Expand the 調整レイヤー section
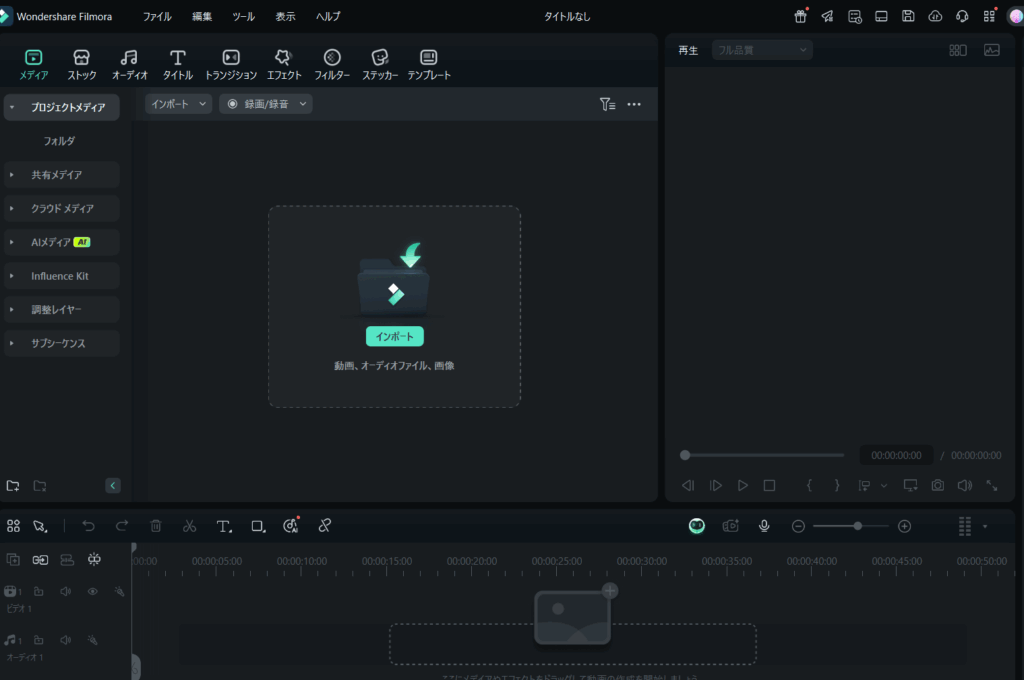The height and width of the screenshot is (680, 1024). [x=12, y=309]
